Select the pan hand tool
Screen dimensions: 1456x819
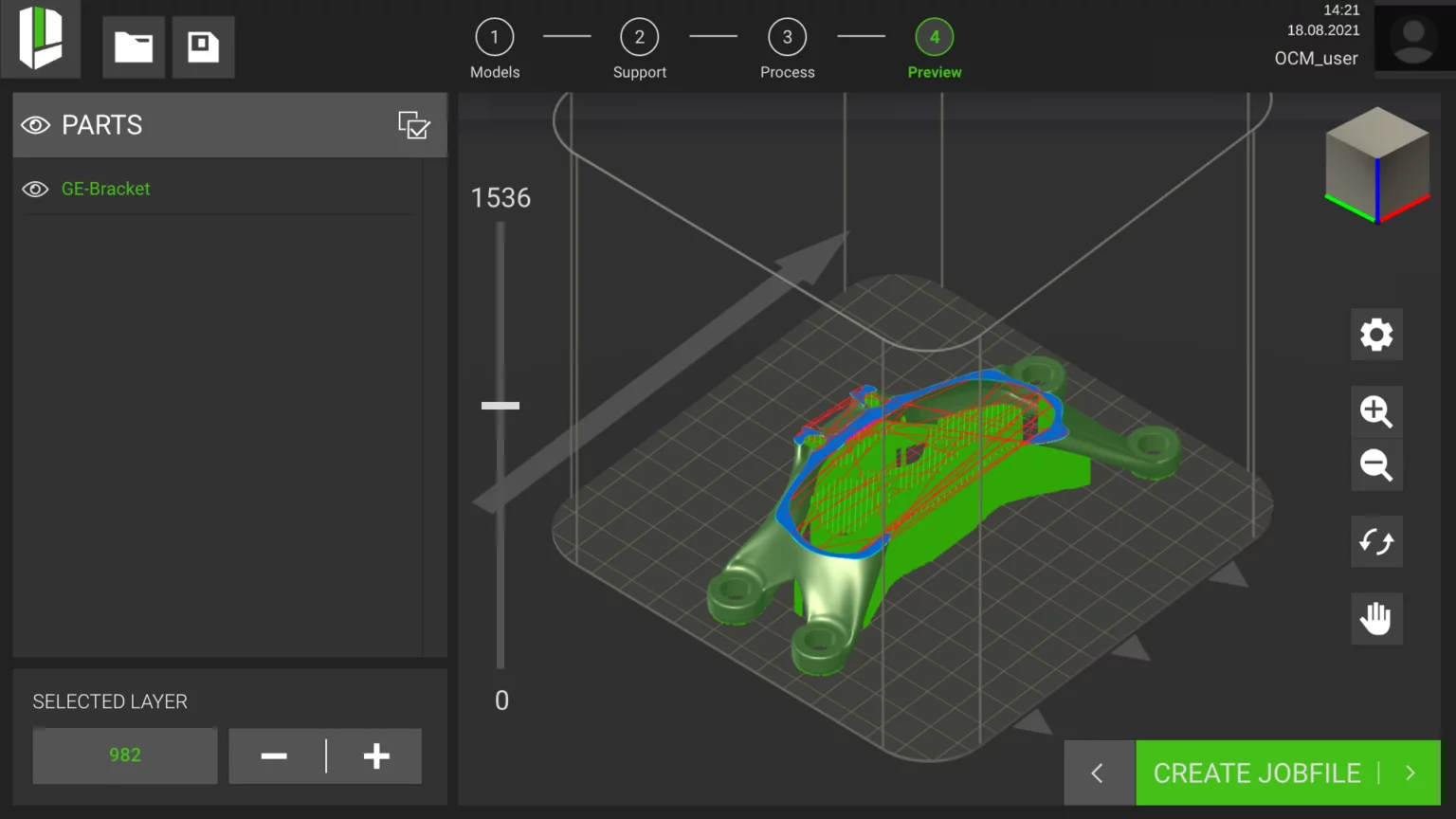[1375, 618]
